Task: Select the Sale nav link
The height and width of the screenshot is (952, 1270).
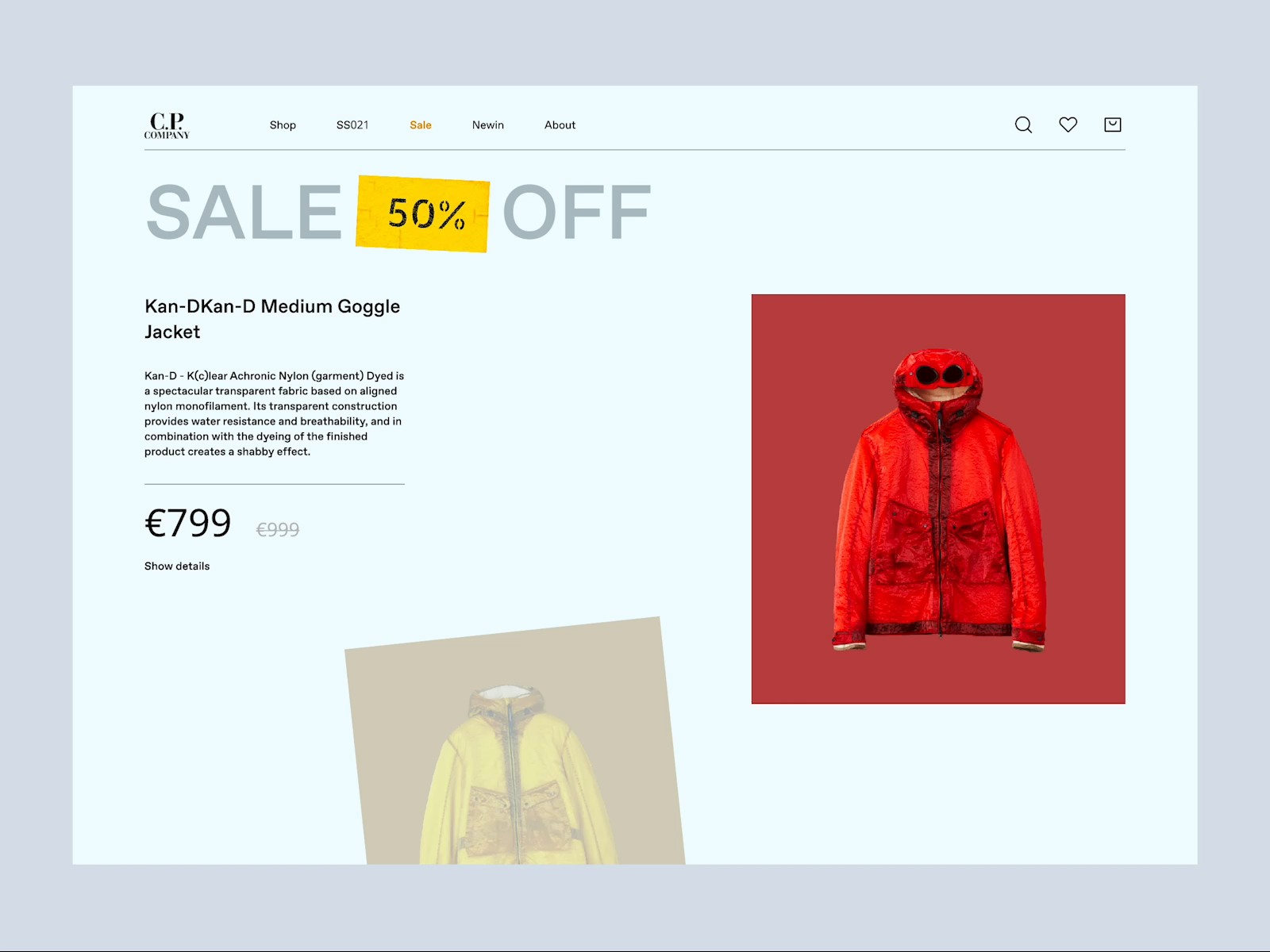Action: click(421, 125)
